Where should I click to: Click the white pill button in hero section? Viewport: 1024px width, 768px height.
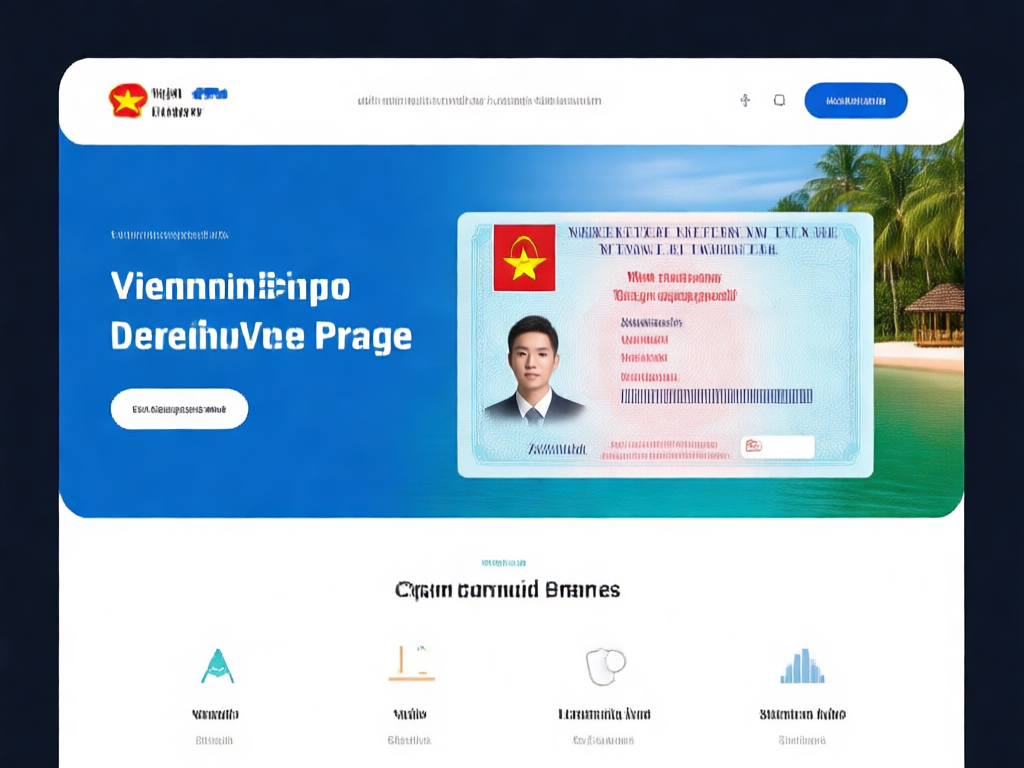[x=180, y=409]
